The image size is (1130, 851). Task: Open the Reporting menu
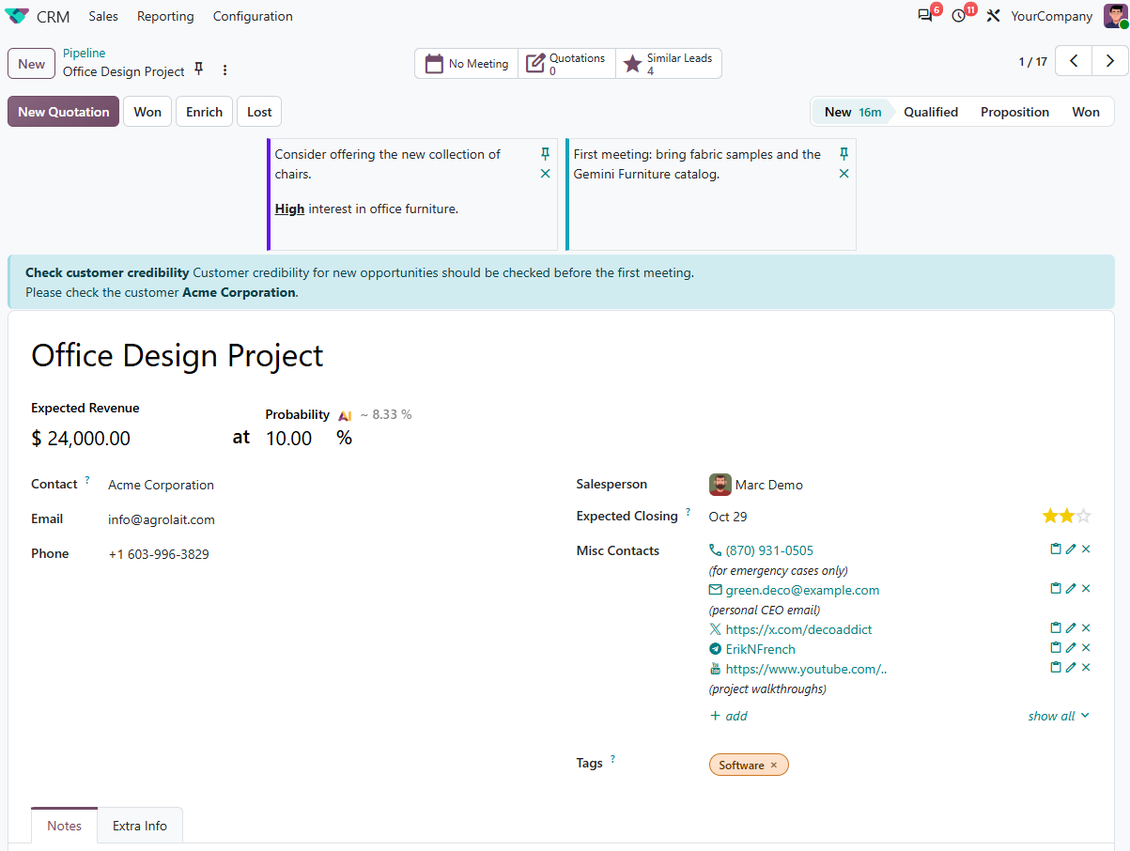tap(165, 16)
